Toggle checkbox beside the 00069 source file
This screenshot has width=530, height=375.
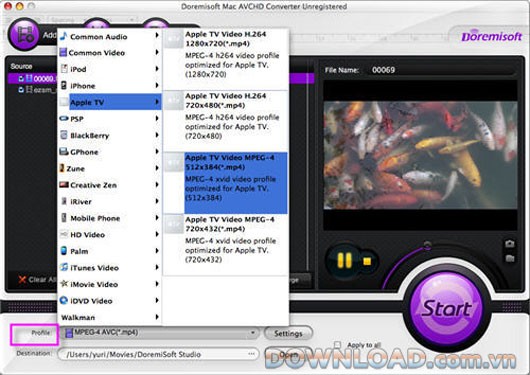(21, 79)
